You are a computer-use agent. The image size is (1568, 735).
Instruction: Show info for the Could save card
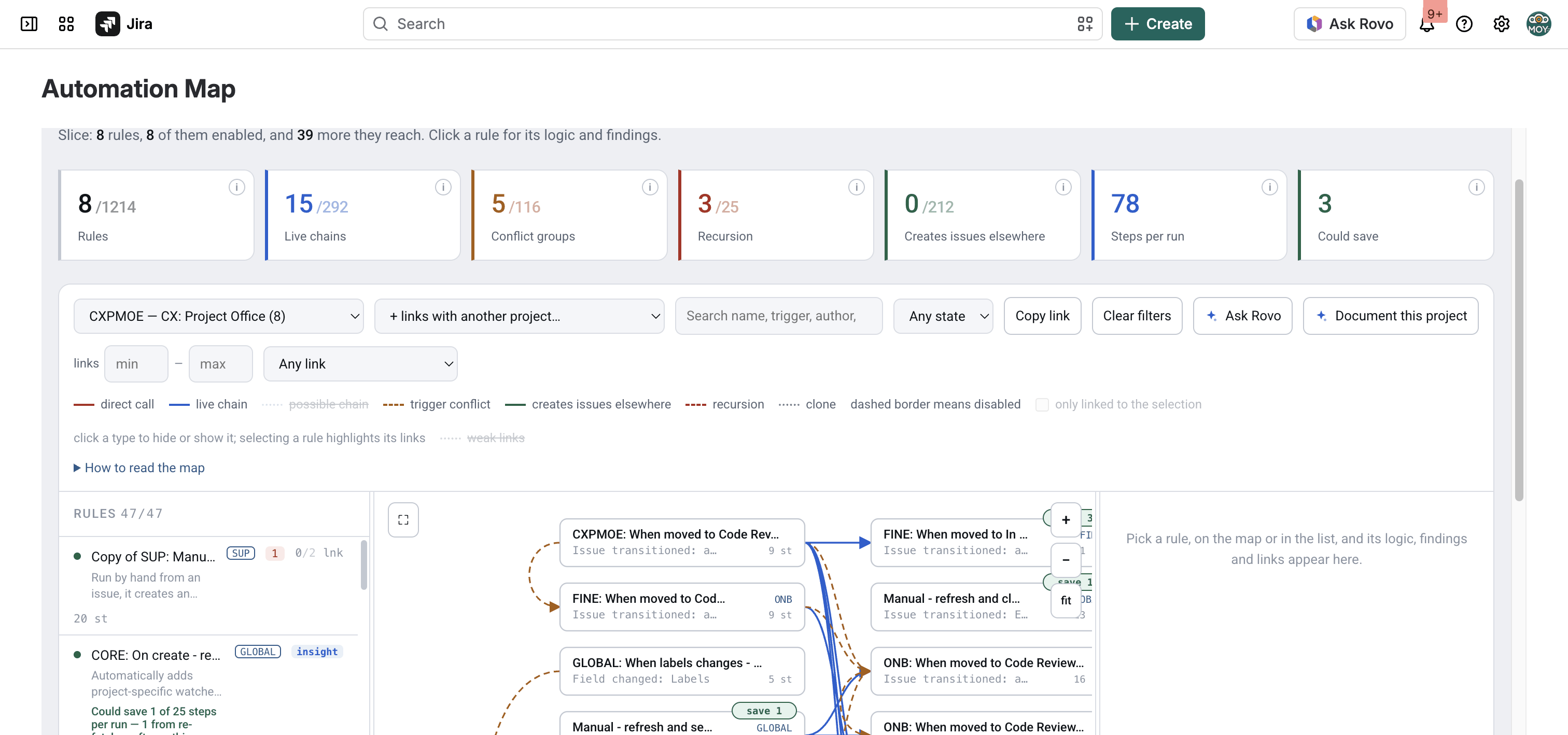coord(1477,187)
